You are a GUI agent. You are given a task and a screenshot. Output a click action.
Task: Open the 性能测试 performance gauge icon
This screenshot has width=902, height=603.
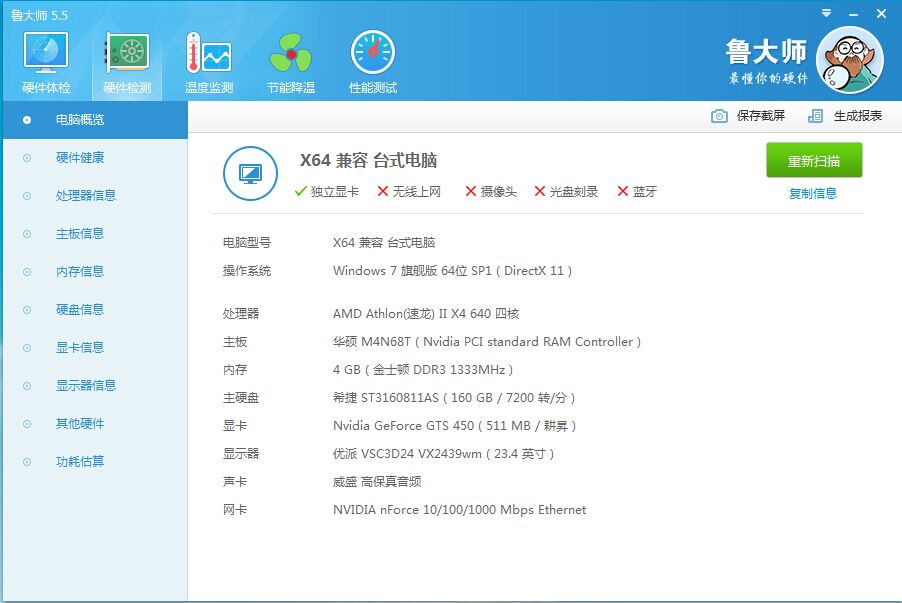point(373,52)
